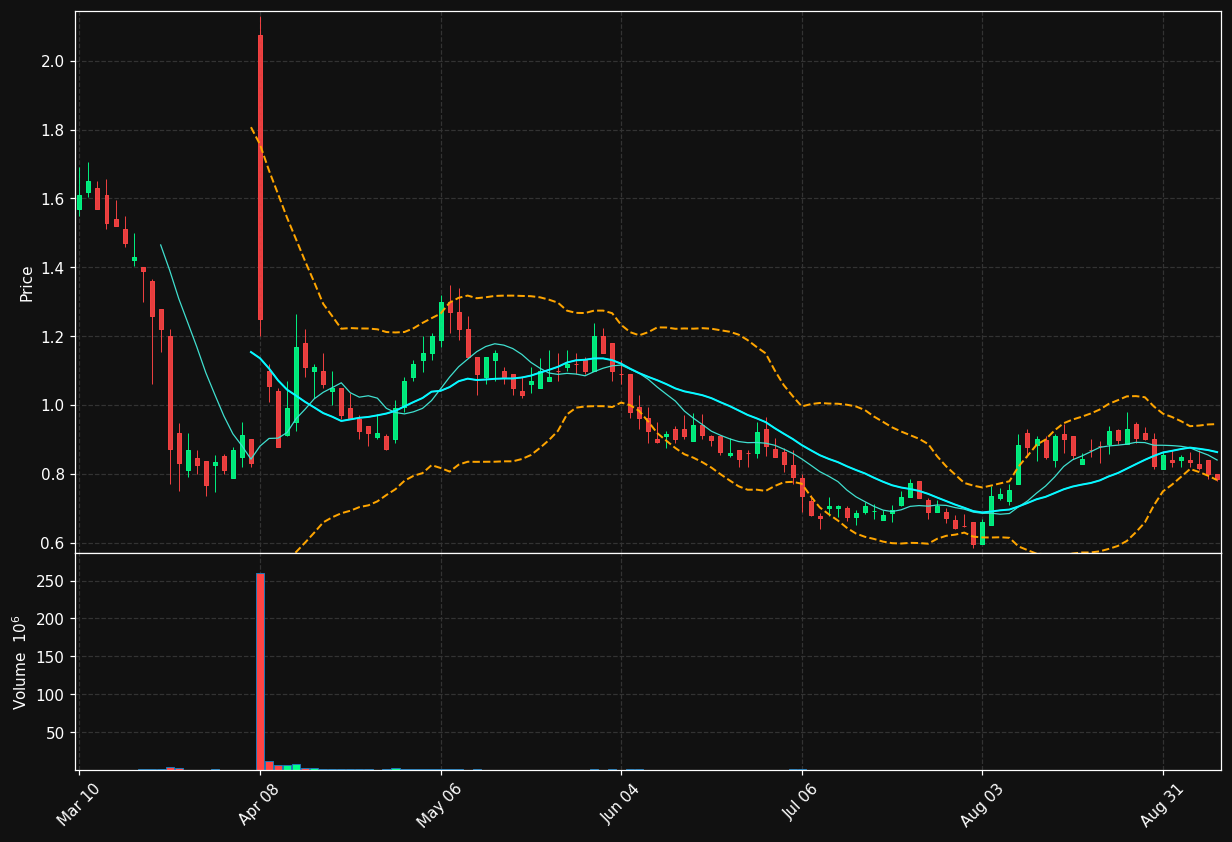The image size is (1232, 842).
Task: Click the 1.0 price axis value
Action: coord(52,406)
